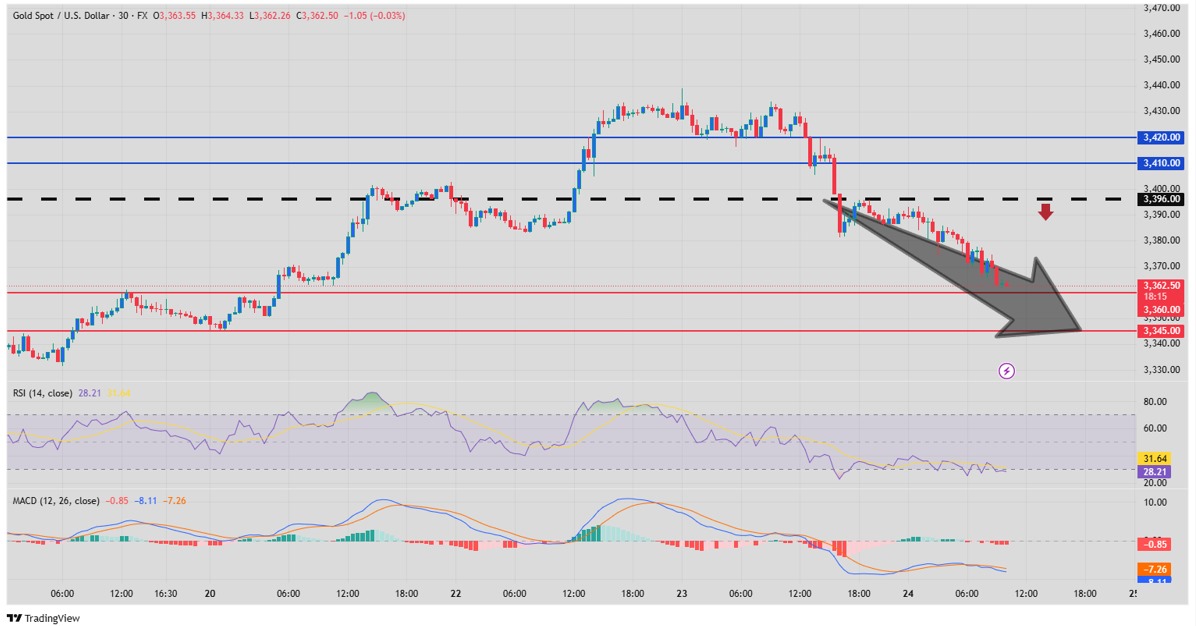Click the yellow 31.64 RSI value label
This screenshot has height=626, width=1196.
click(x=1161, y=458)
